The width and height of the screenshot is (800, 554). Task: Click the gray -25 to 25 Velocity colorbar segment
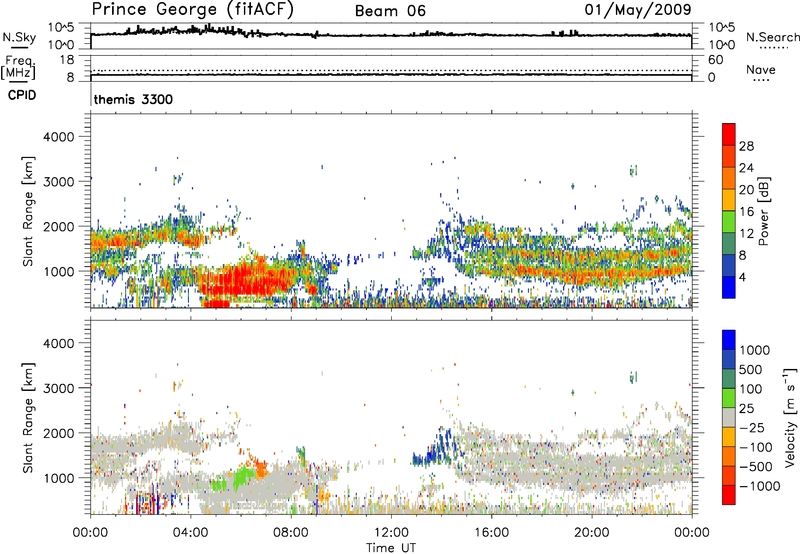click(729, 417)
